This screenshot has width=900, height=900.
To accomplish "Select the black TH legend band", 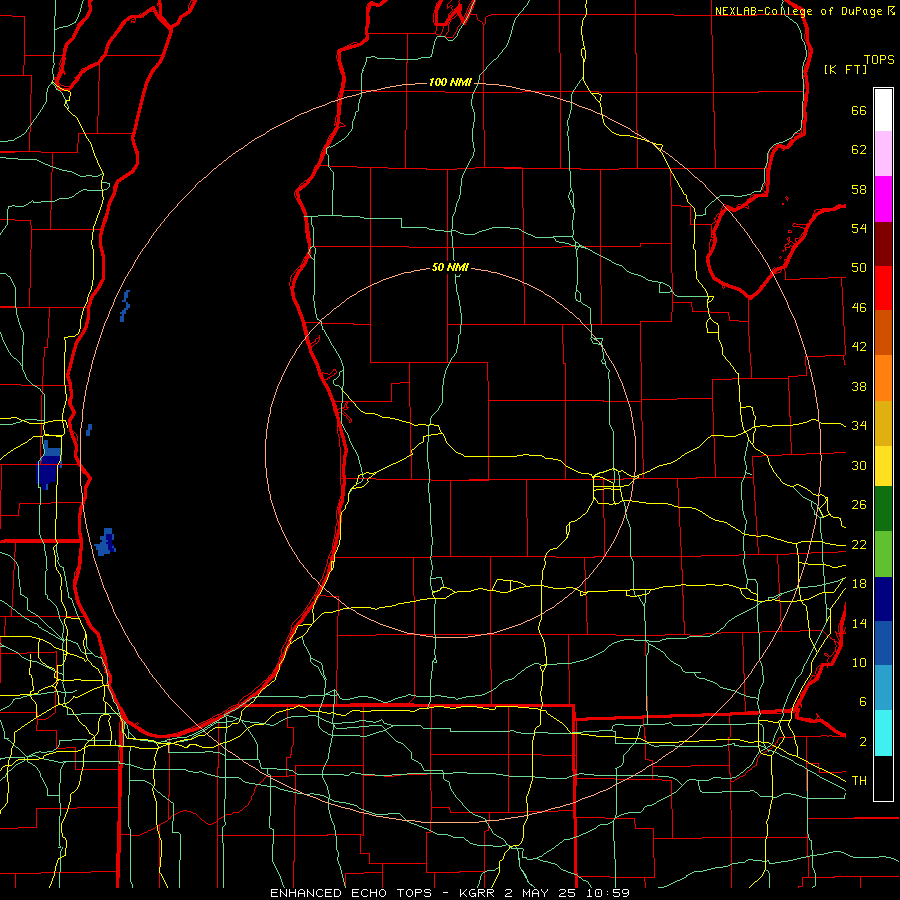I will tap(883, 778).
